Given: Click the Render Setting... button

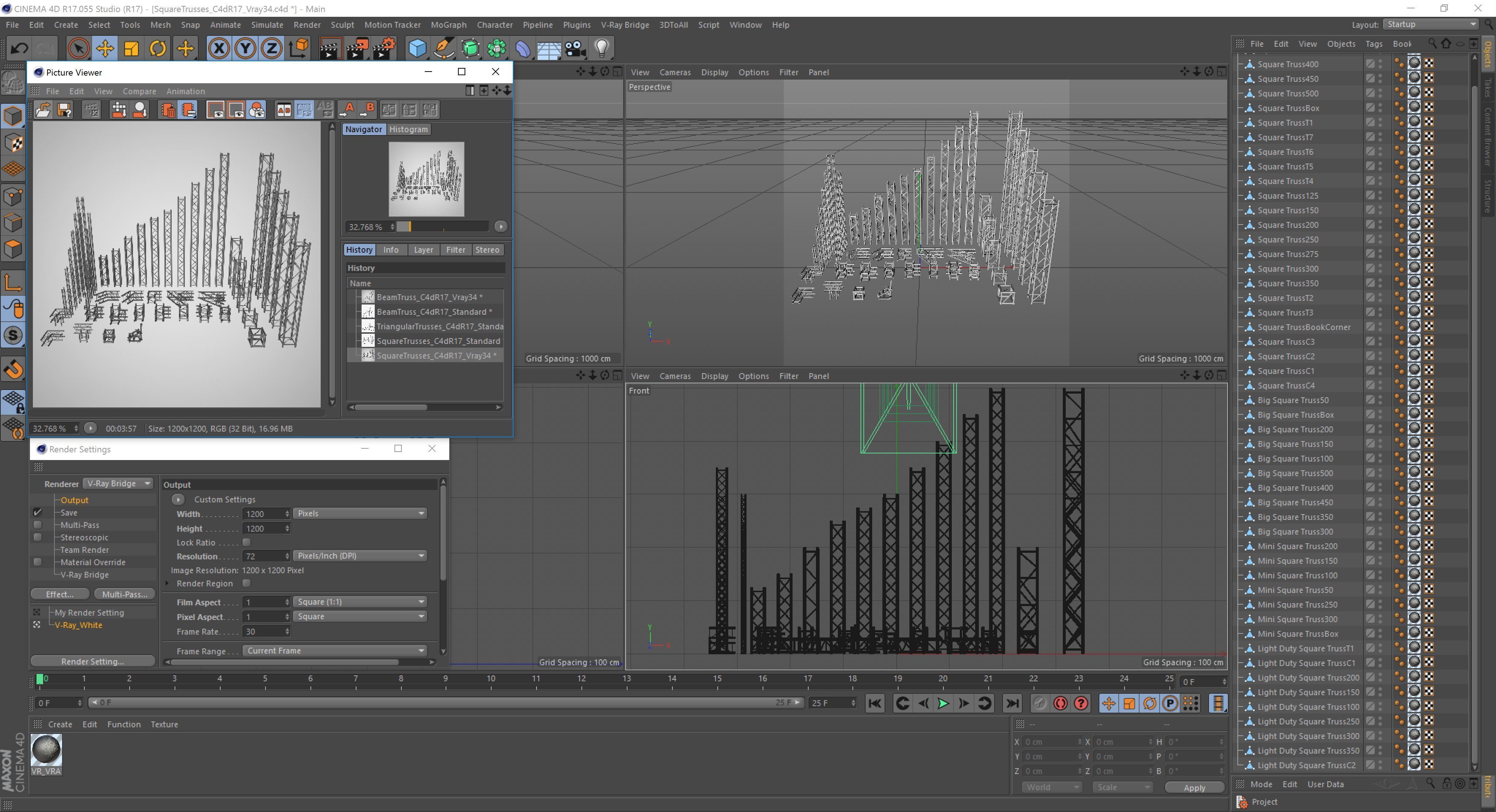Looking at the screenshot, I should [x=92, y=662].
